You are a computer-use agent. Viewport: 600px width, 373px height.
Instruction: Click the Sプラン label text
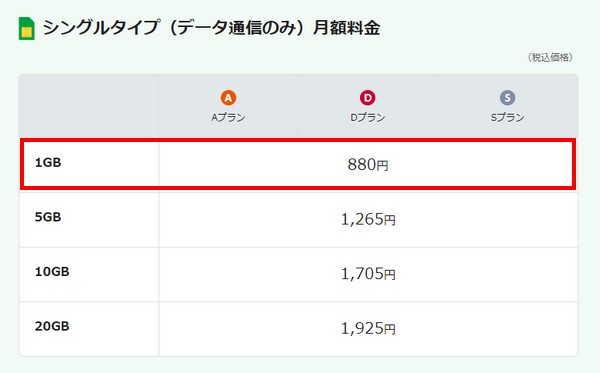(507, 117)
